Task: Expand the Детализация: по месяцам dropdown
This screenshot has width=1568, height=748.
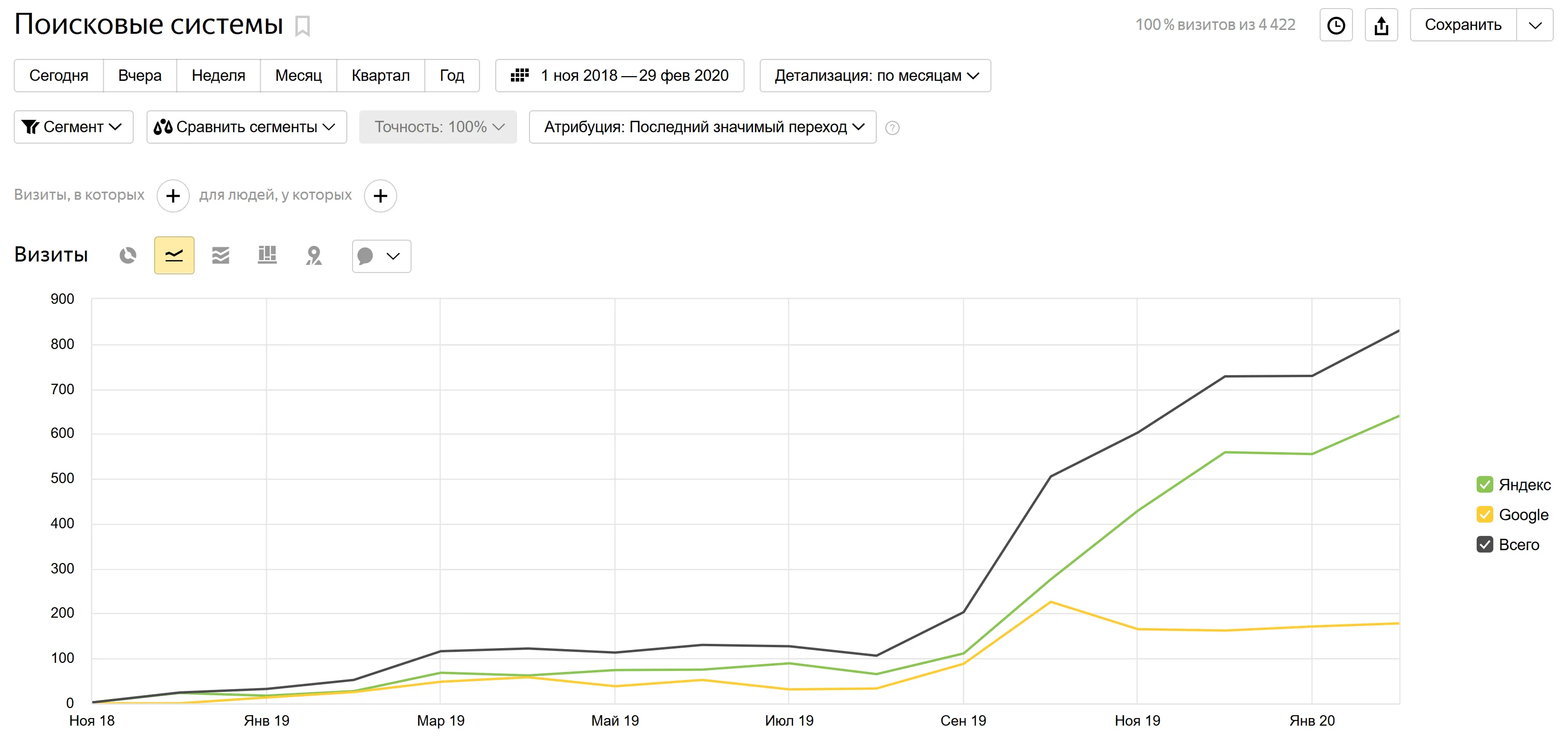Action: (875, 76)
